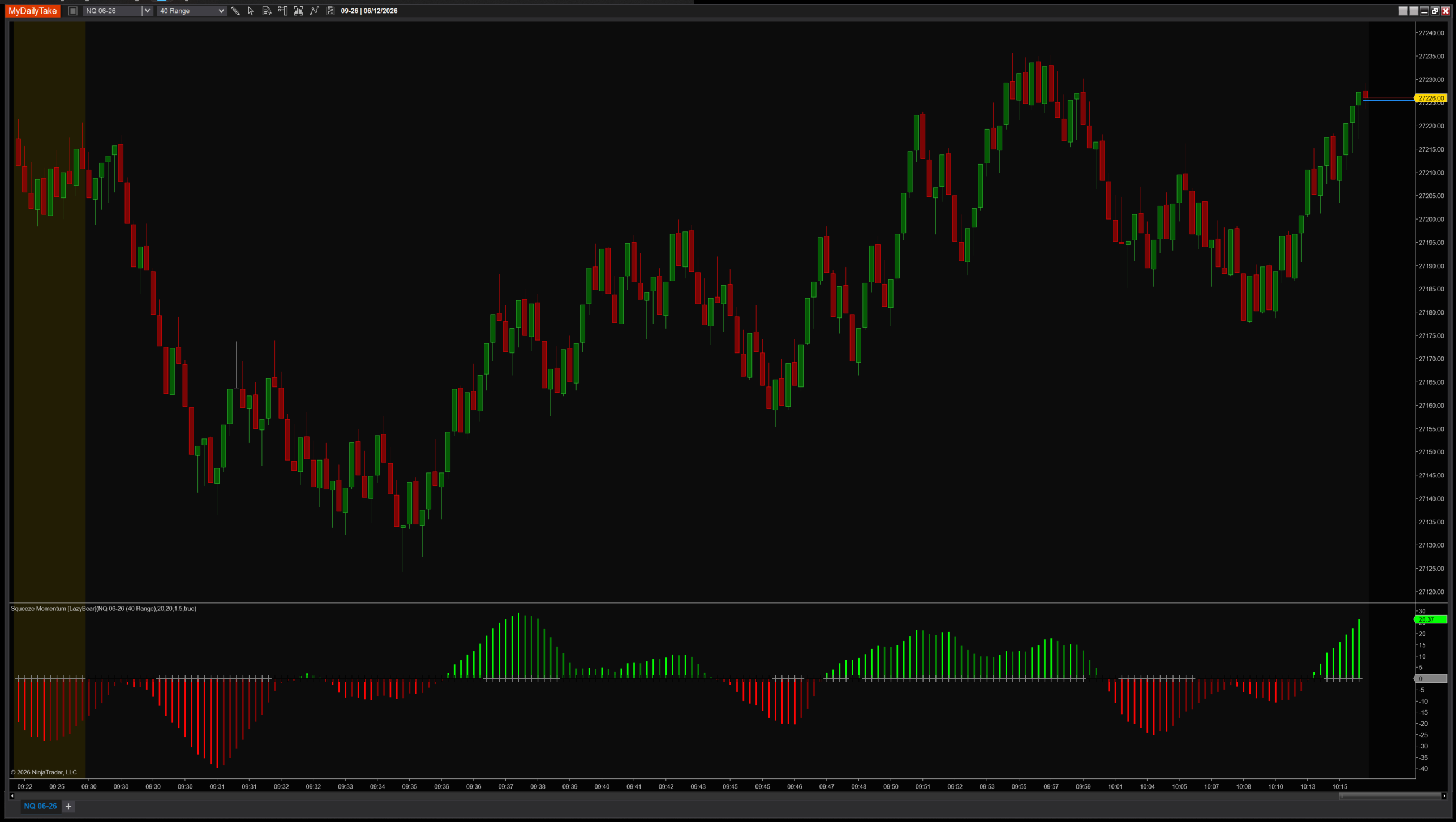The image size is (1456, 822).
Task: Add a new chart tab with plus
Action: coord(68,806)
